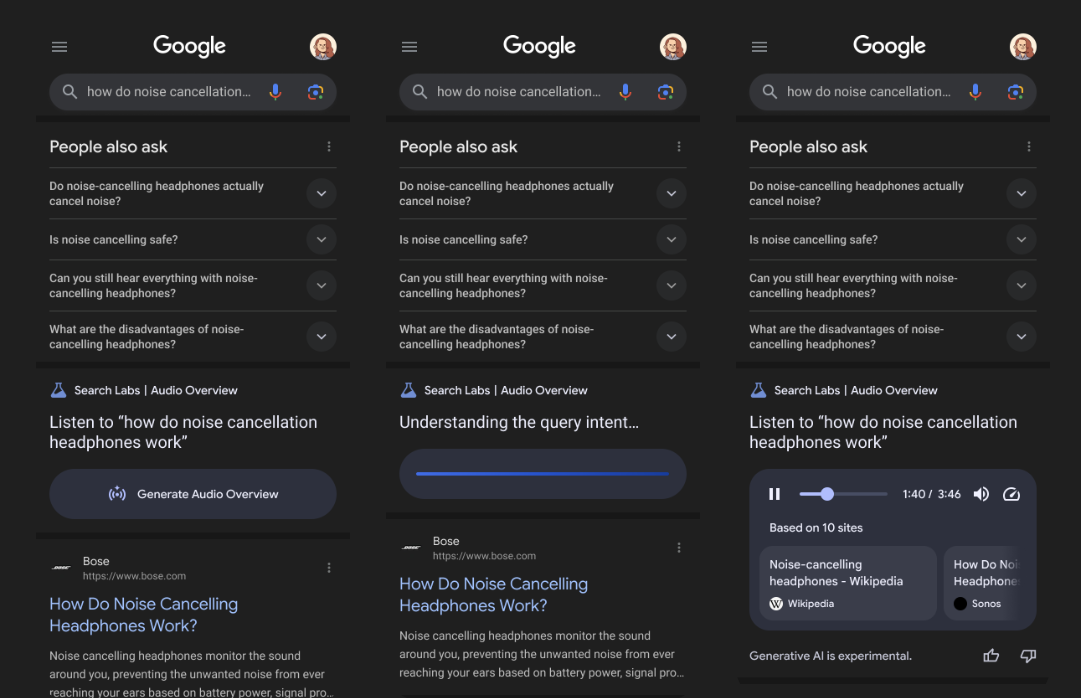Expand "Can you still hear everything" on third screen
Screen dimensions: 1081x698
[1021, 286]
